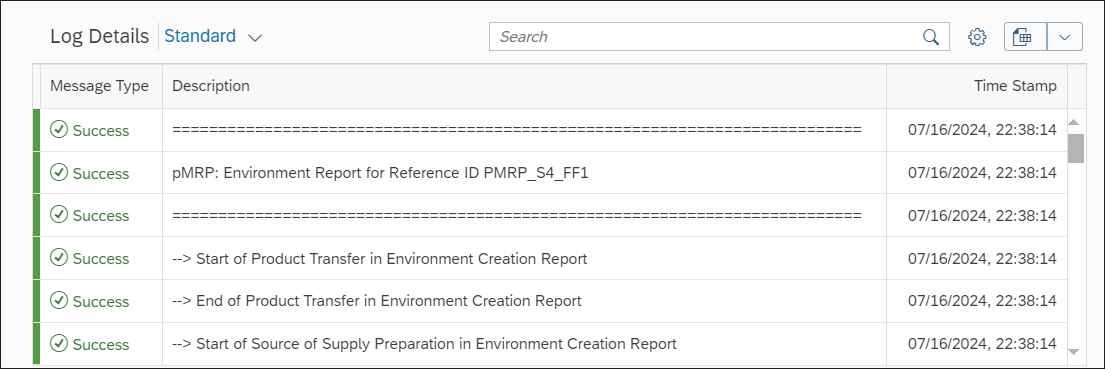Click Success status in pMRP Environment Report row
The height and width of the screenshot is (369, 1105).
click(x=89, y=173)
